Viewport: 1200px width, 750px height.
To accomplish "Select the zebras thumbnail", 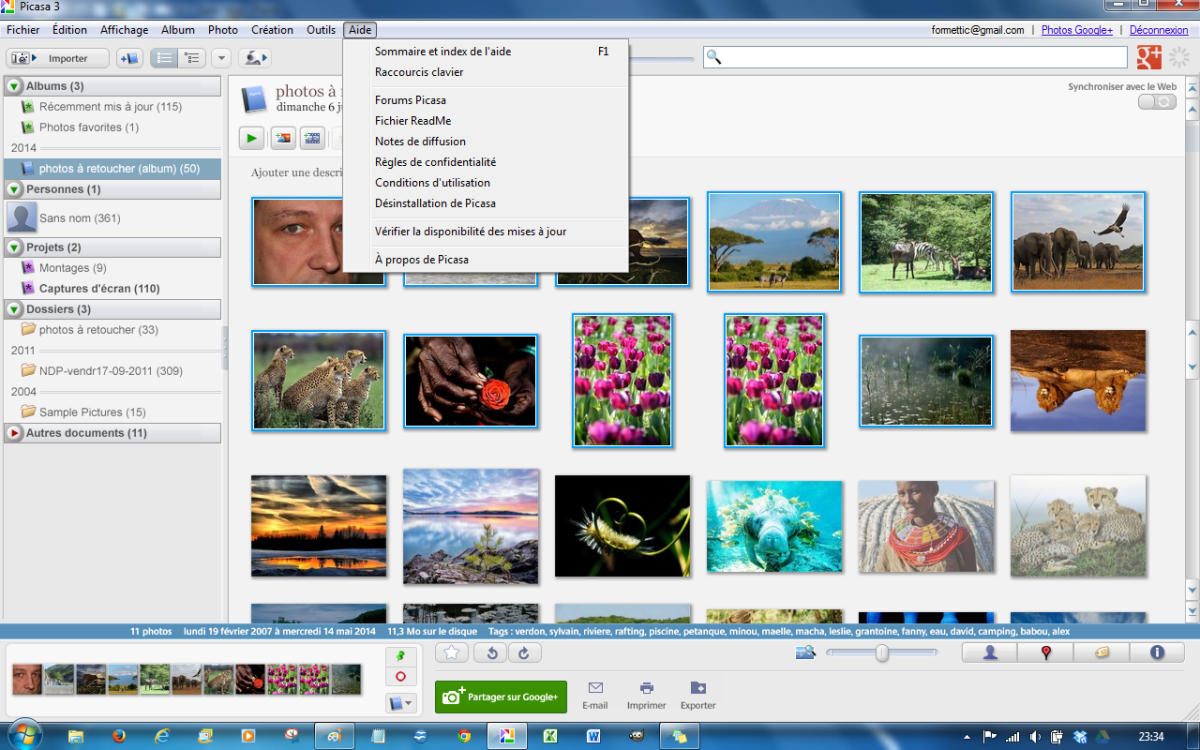I will tap(926, 241).
